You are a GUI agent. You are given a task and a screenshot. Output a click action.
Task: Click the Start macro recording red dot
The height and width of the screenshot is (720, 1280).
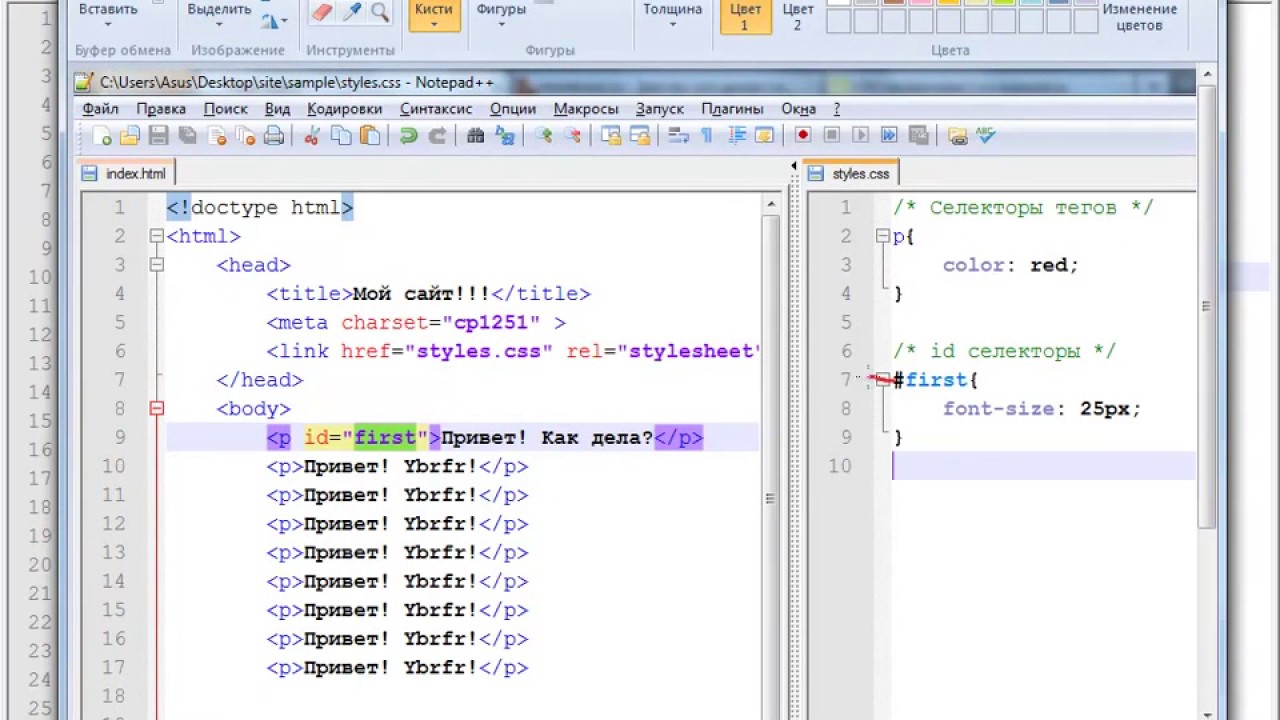coord(802,135)
